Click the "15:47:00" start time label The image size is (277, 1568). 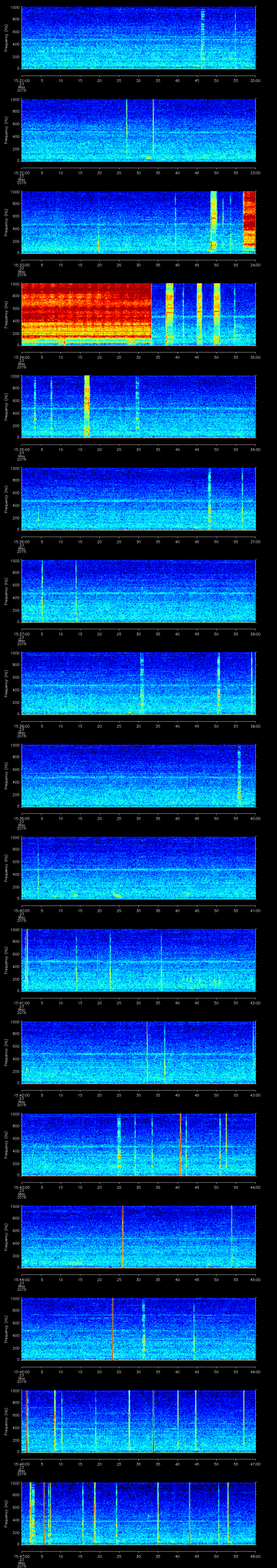click(21, 1556)
